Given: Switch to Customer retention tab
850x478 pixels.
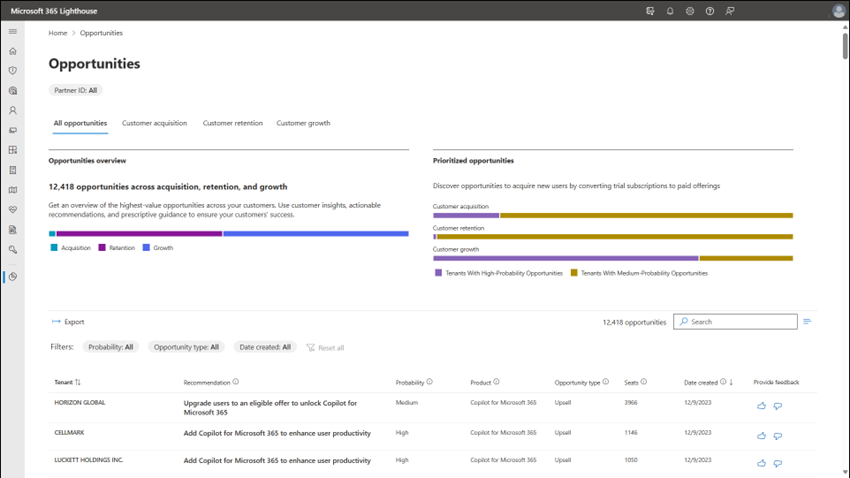Looking at the screenshot, I should pos(233,124).
